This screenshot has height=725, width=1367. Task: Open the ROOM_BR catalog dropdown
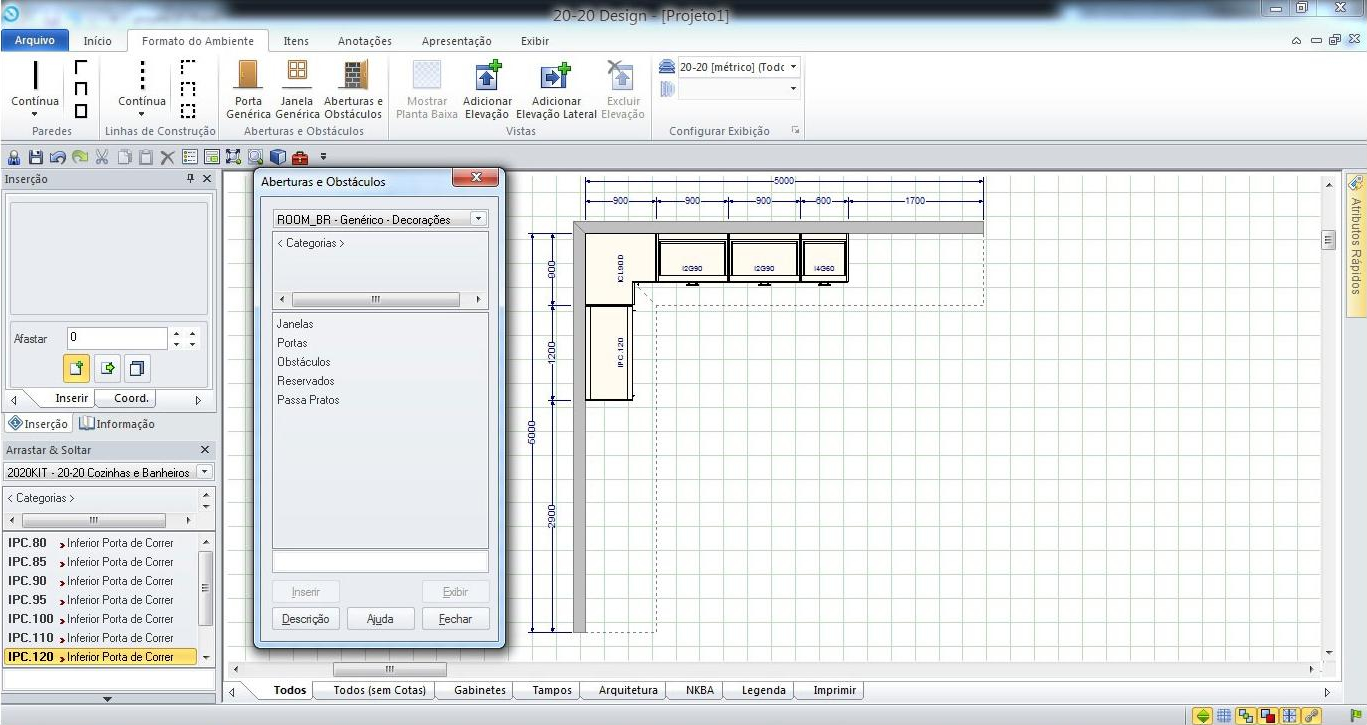[478, 219]
